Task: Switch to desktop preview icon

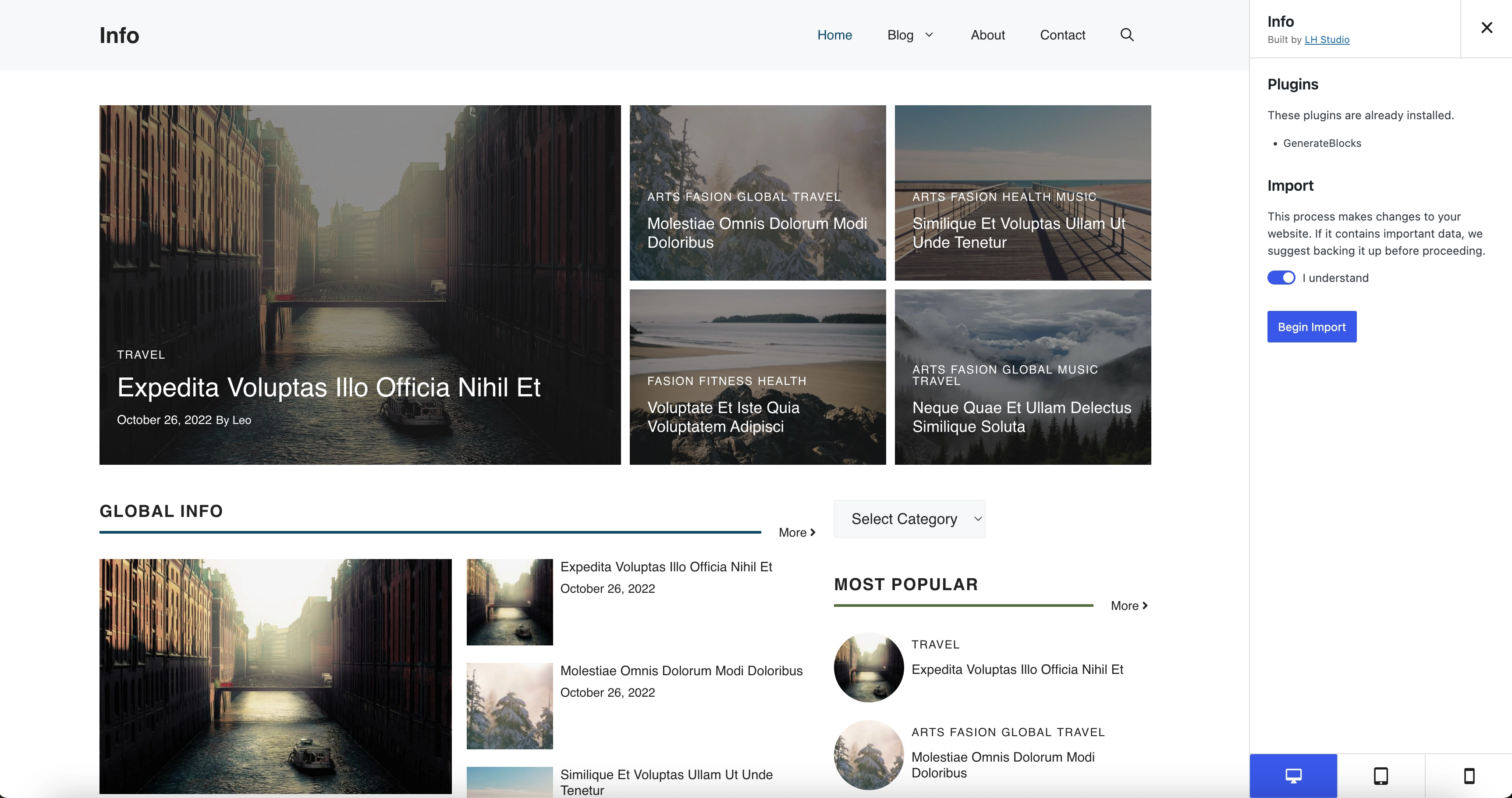Action: tap(1293, 776)
